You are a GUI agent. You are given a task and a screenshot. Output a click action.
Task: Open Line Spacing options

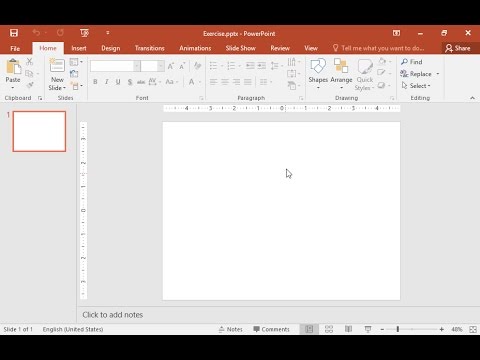tap(277, 66)
